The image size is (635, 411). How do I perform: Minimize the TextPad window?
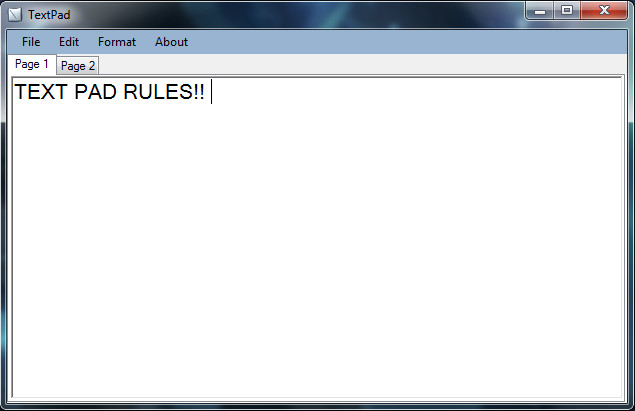click(539, 11)
